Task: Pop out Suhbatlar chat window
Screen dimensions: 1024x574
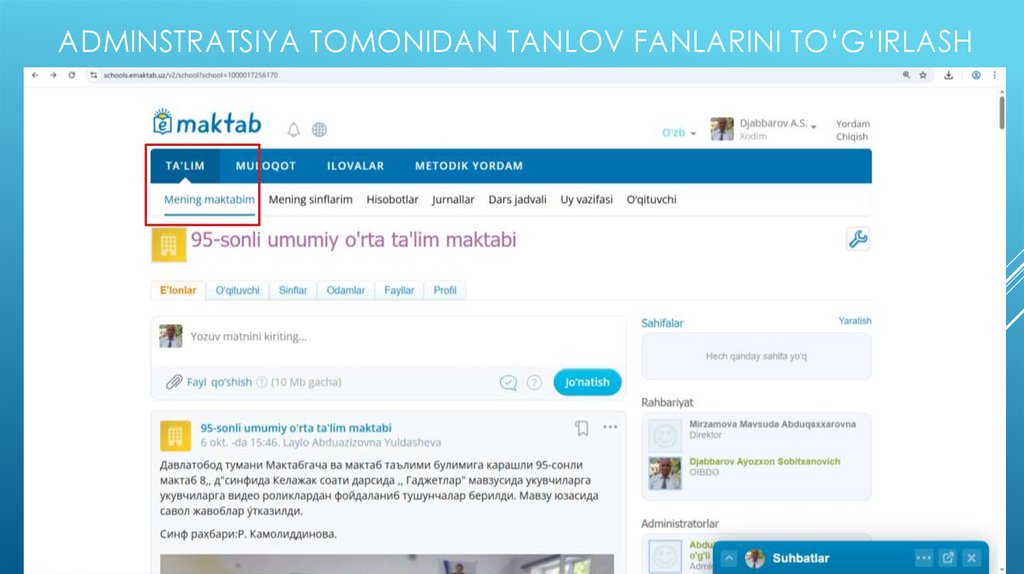Action: coord(948,558)
